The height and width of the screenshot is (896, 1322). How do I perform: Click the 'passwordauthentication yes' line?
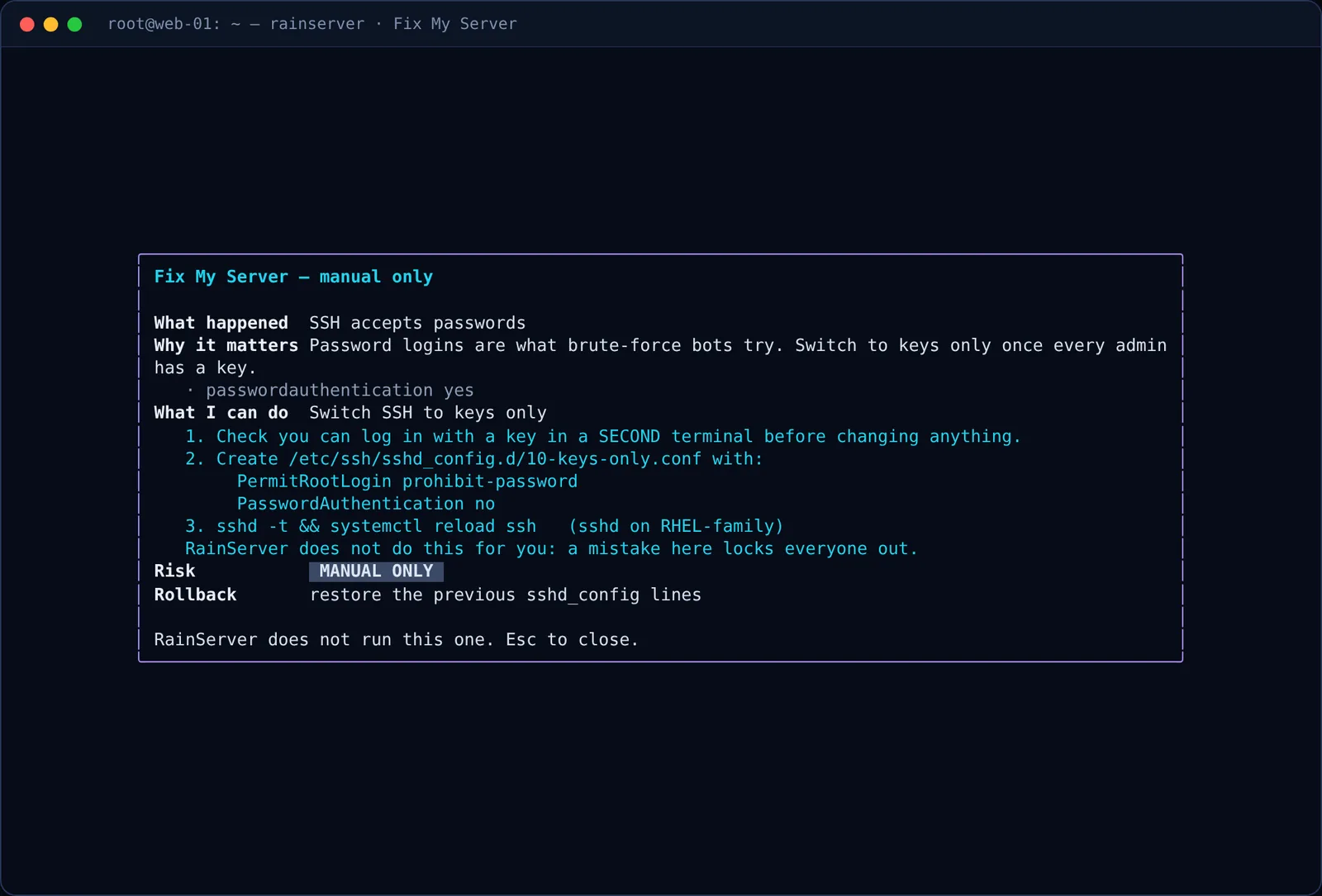tap(340, 390)
